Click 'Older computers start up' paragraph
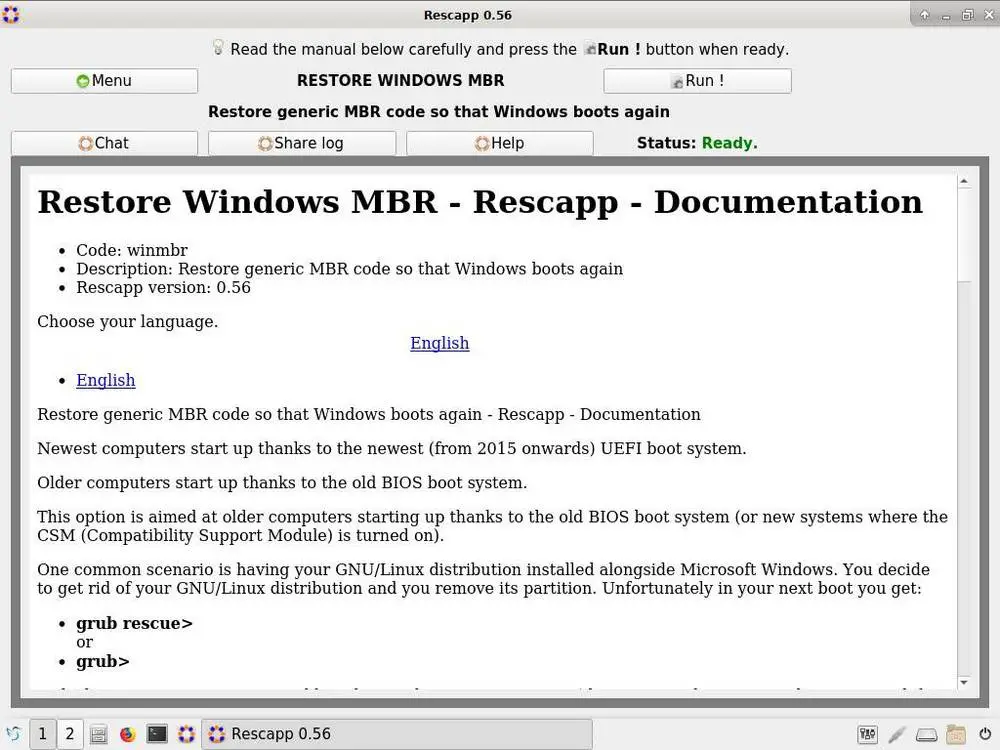Image resolution: width=1000 pixels, height=750 pixels. pos(282,483)
